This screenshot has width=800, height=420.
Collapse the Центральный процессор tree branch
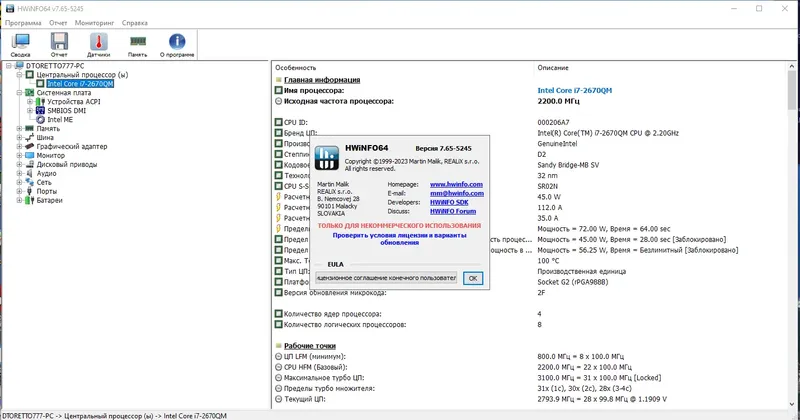[19, 75]
